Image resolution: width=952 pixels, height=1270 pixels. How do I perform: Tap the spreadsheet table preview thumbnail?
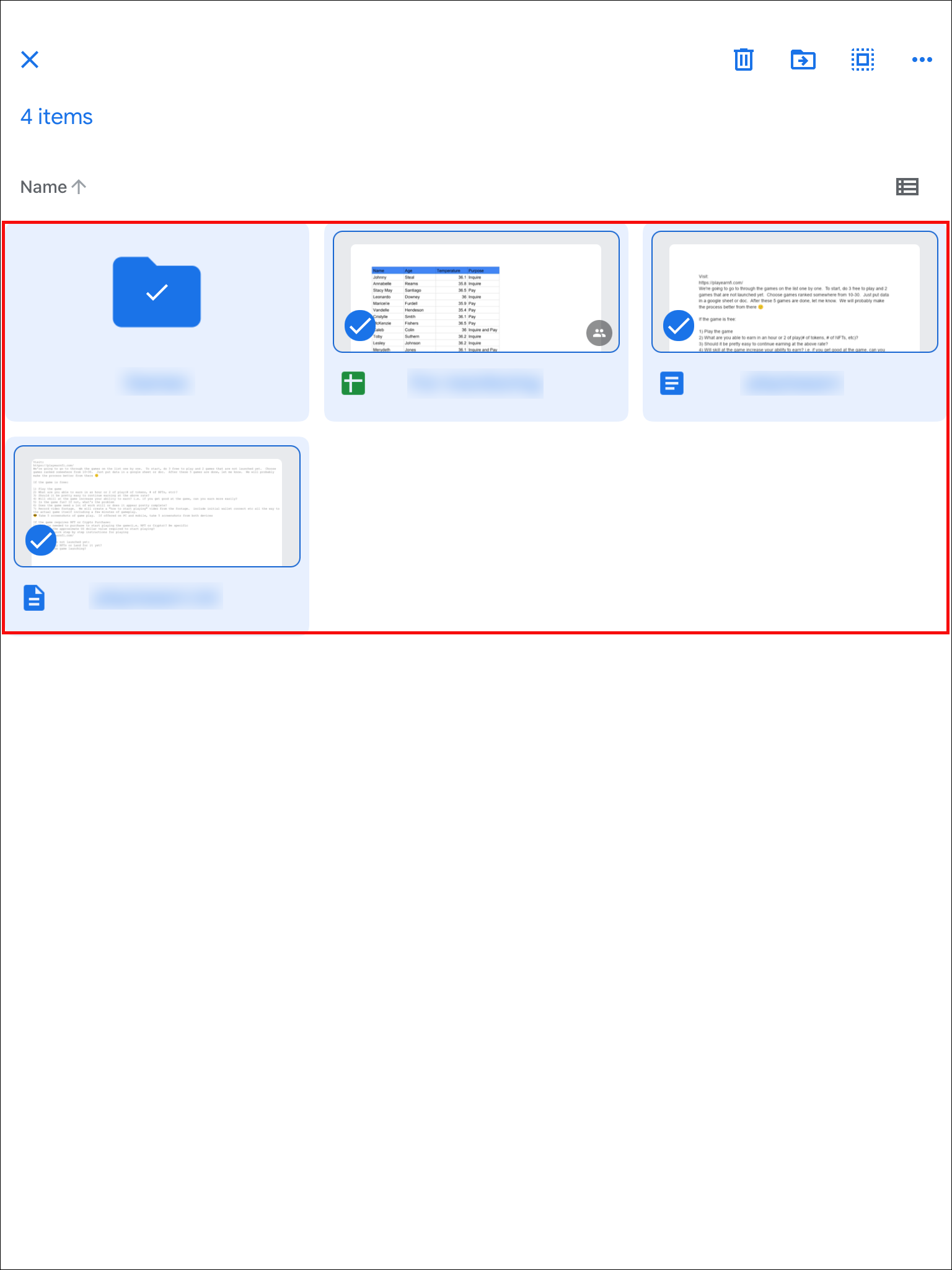[476, 292]
